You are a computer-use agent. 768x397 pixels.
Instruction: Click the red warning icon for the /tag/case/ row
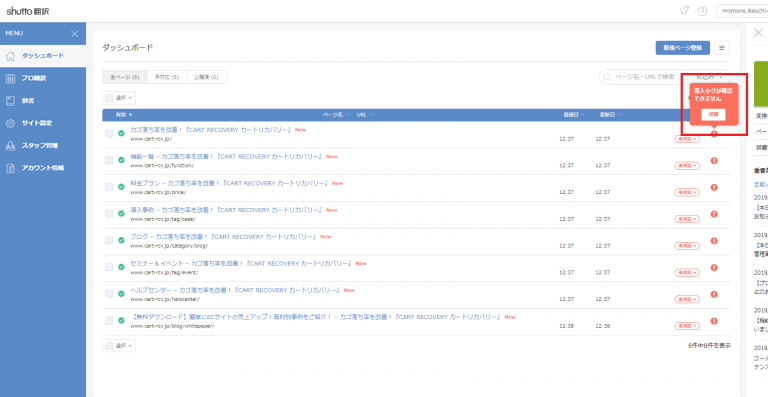tap(714, 214)
